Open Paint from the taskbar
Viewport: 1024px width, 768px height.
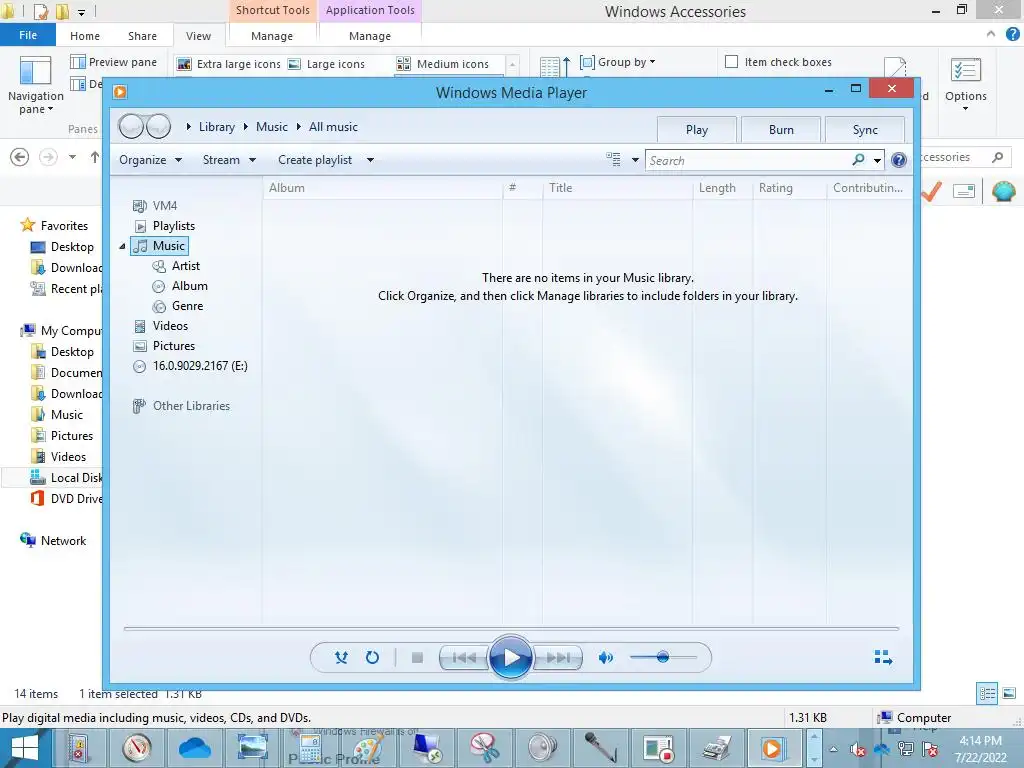pyautogui.click(x=368, y=748)
